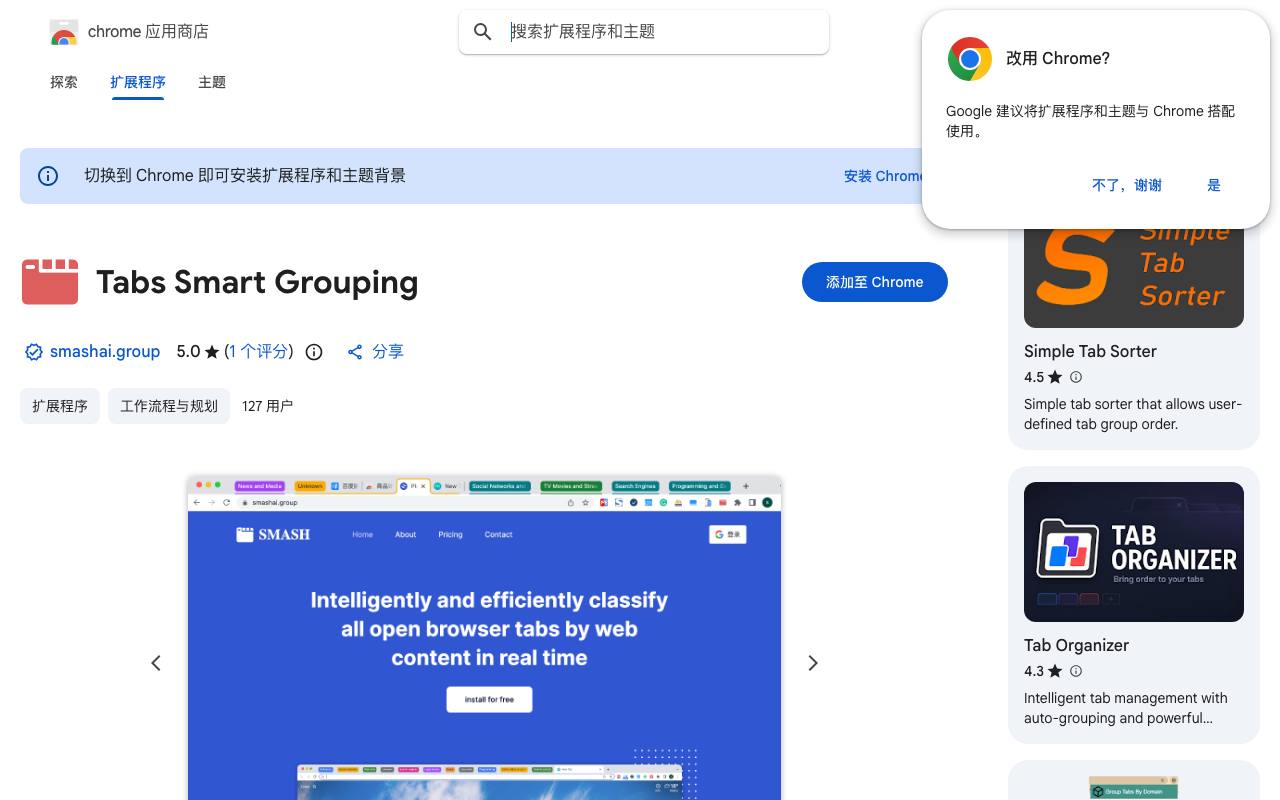This screenshot has width=1280, height=800.
Task: Click the previous screenshot arrow
Action: (156, 663)
